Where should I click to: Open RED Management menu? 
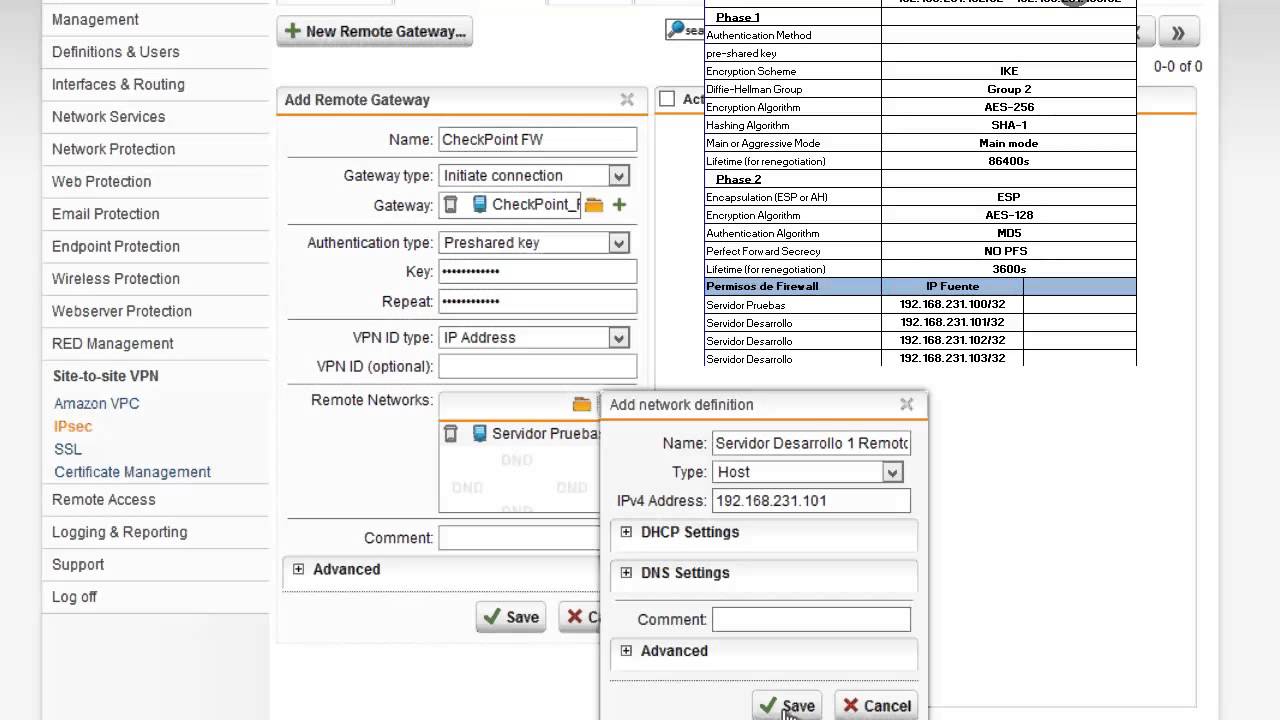(112, 343)
